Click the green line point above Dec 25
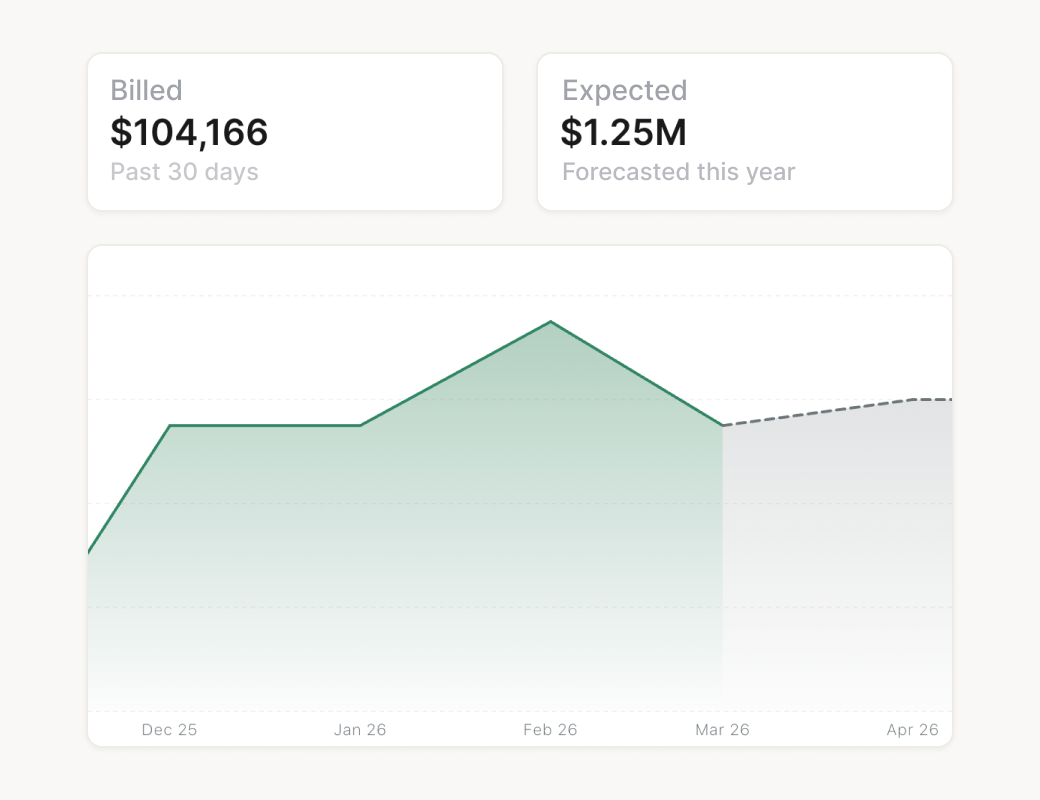The height and width of the screenshot is (800, 1040). pyautogui.click(x=170, y=426)
